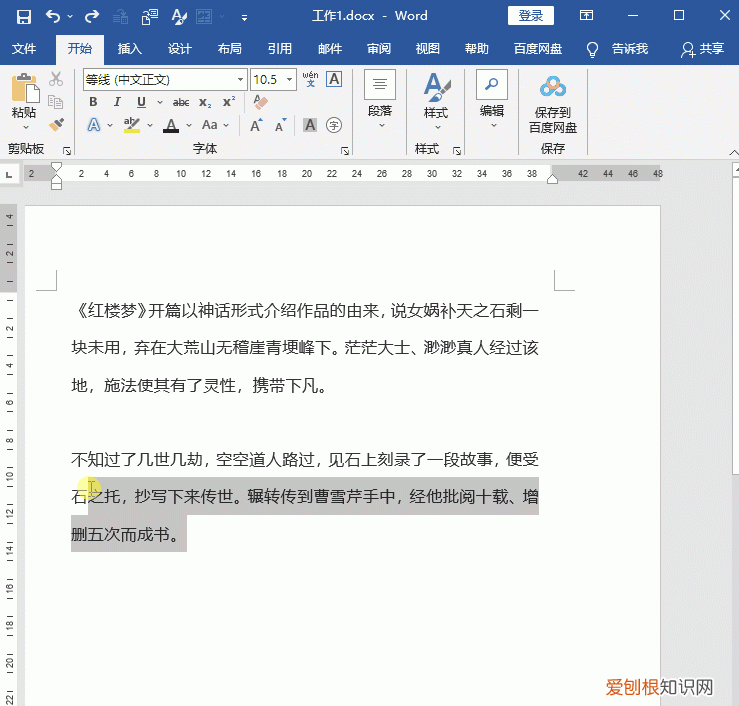Click the character border A icon
739x706 pixels.
(x=334, y=79)
